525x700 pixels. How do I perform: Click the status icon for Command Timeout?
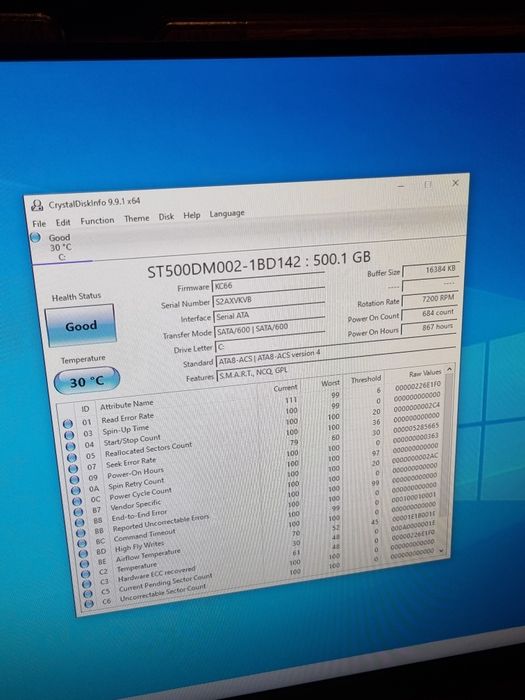pos(83,543)
